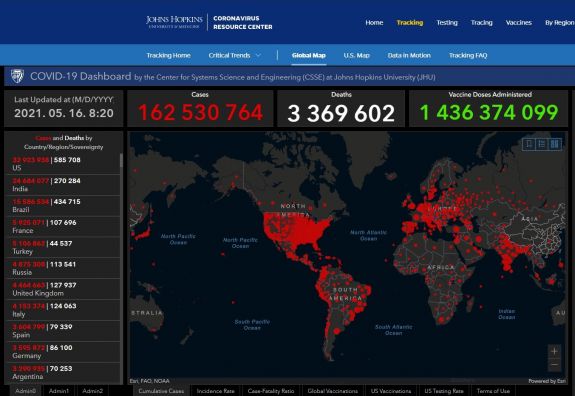The image size is (575, 396).
Task: Click the Powered by Esri attribution
Action: [547, 381]
